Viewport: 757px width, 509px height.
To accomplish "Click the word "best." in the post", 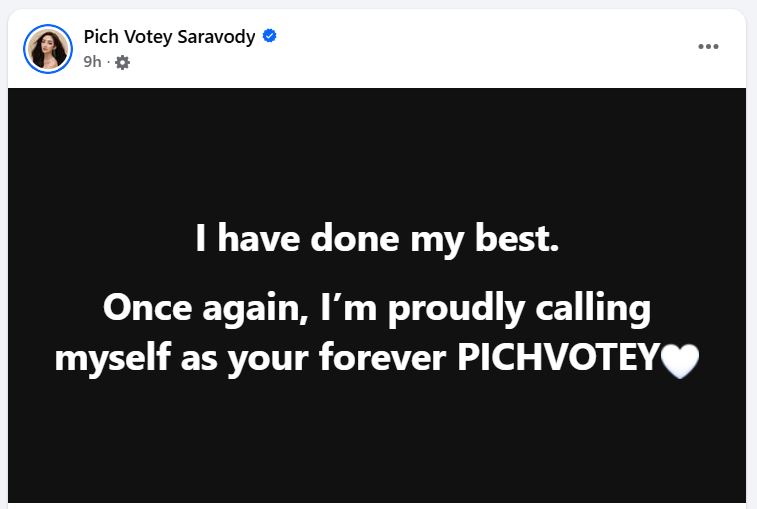I will pyautogui.click(x=517, y=238).
